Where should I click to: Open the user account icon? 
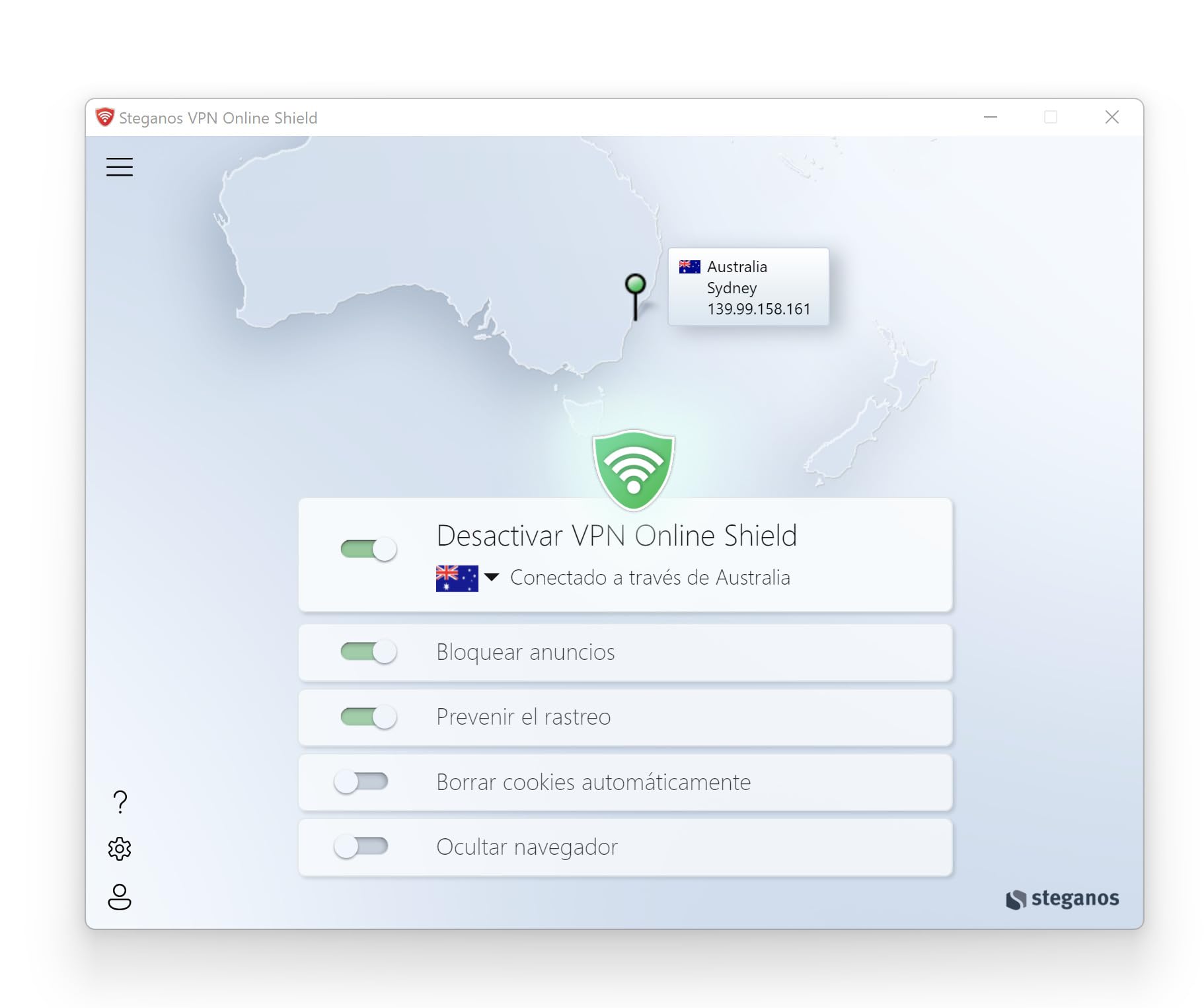[120, 897]
